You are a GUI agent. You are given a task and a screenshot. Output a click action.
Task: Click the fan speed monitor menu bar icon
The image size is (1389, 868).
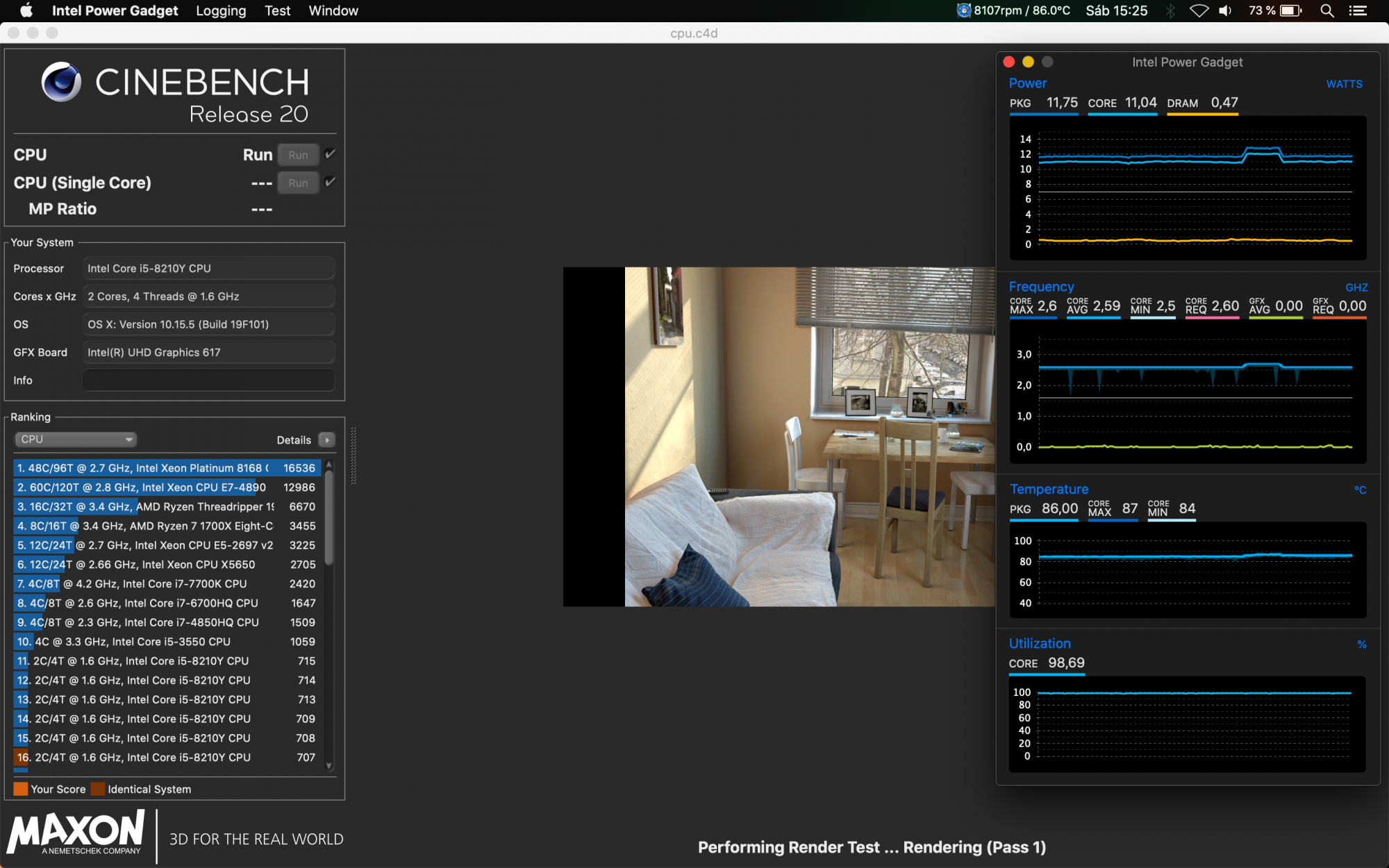pyautogui.click(x=964, y=10)
